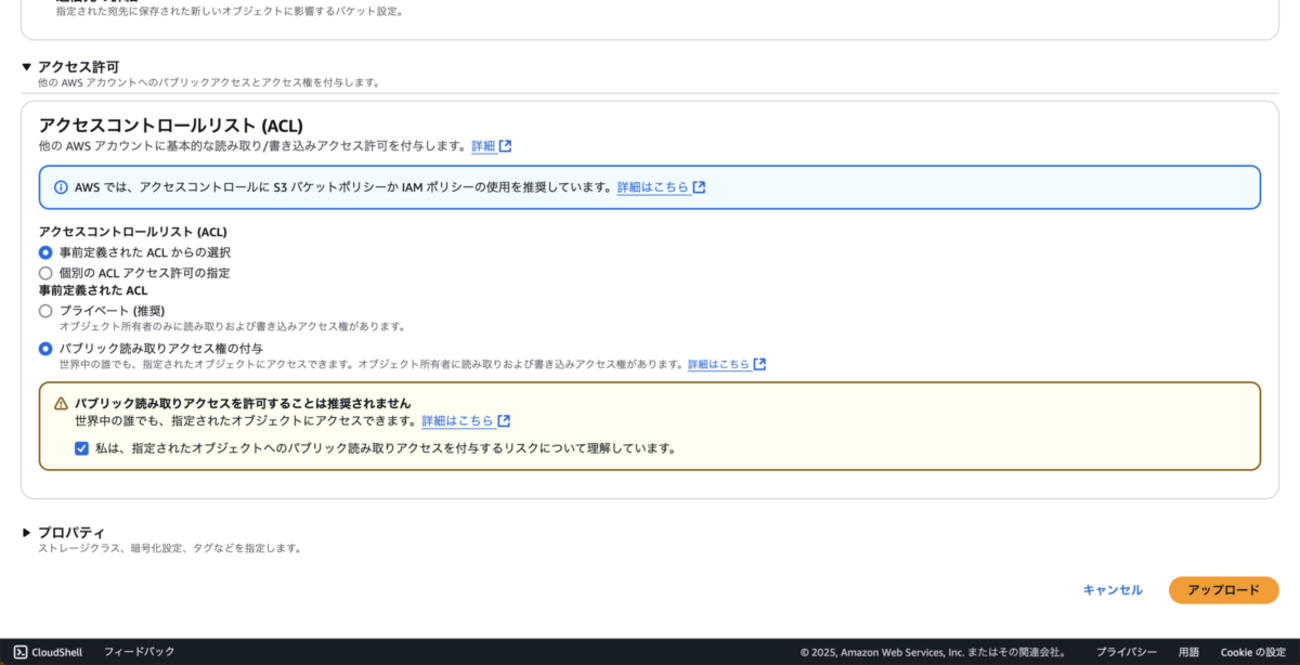Open Cookie の設定 footer link
Image resolution: width=1300 pixels, height=665 pixels.
tap(1253, 652)
